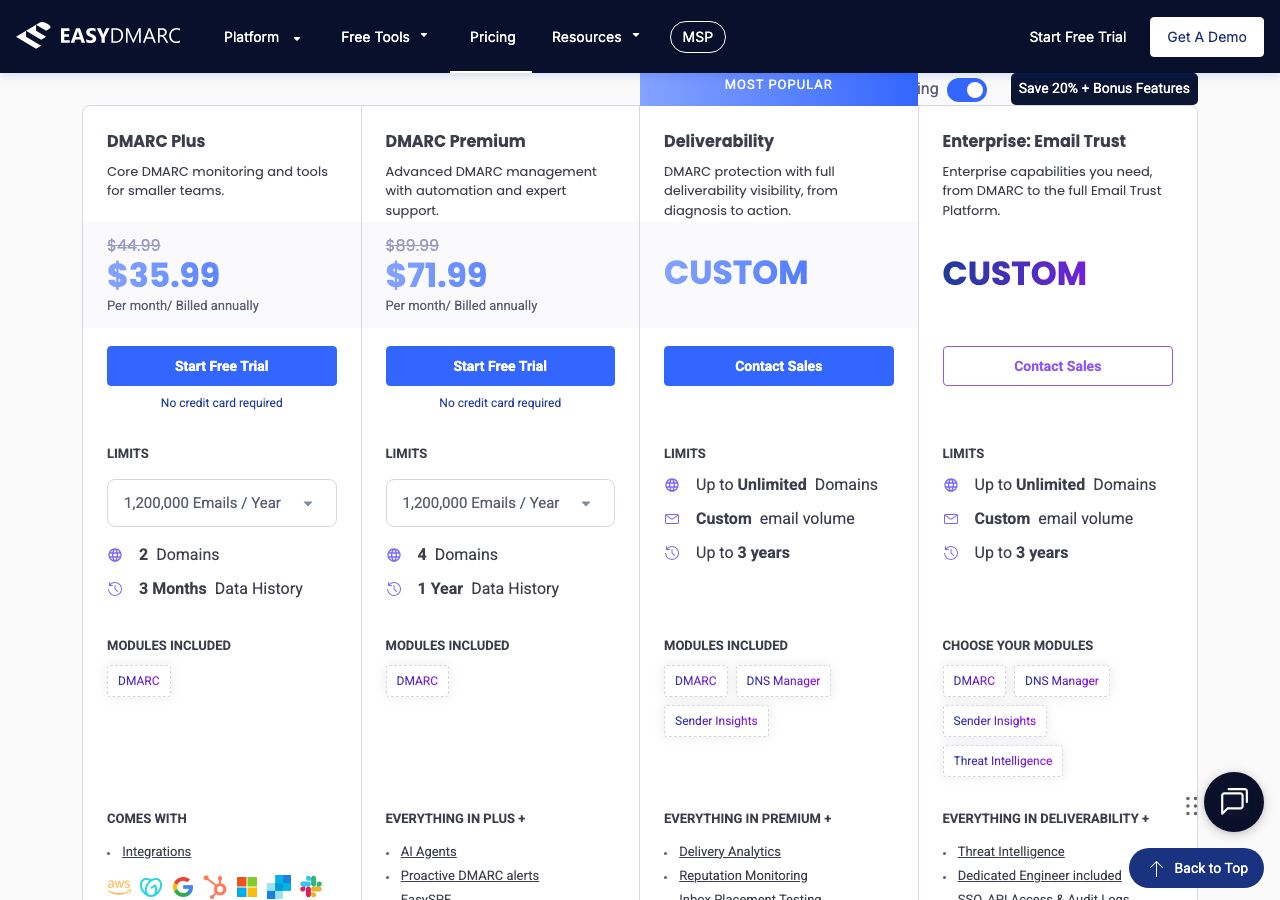The width and height of the screenshot is (1280, 900).
Task: Click the $35.99 price text
Action: pos(163,275)
